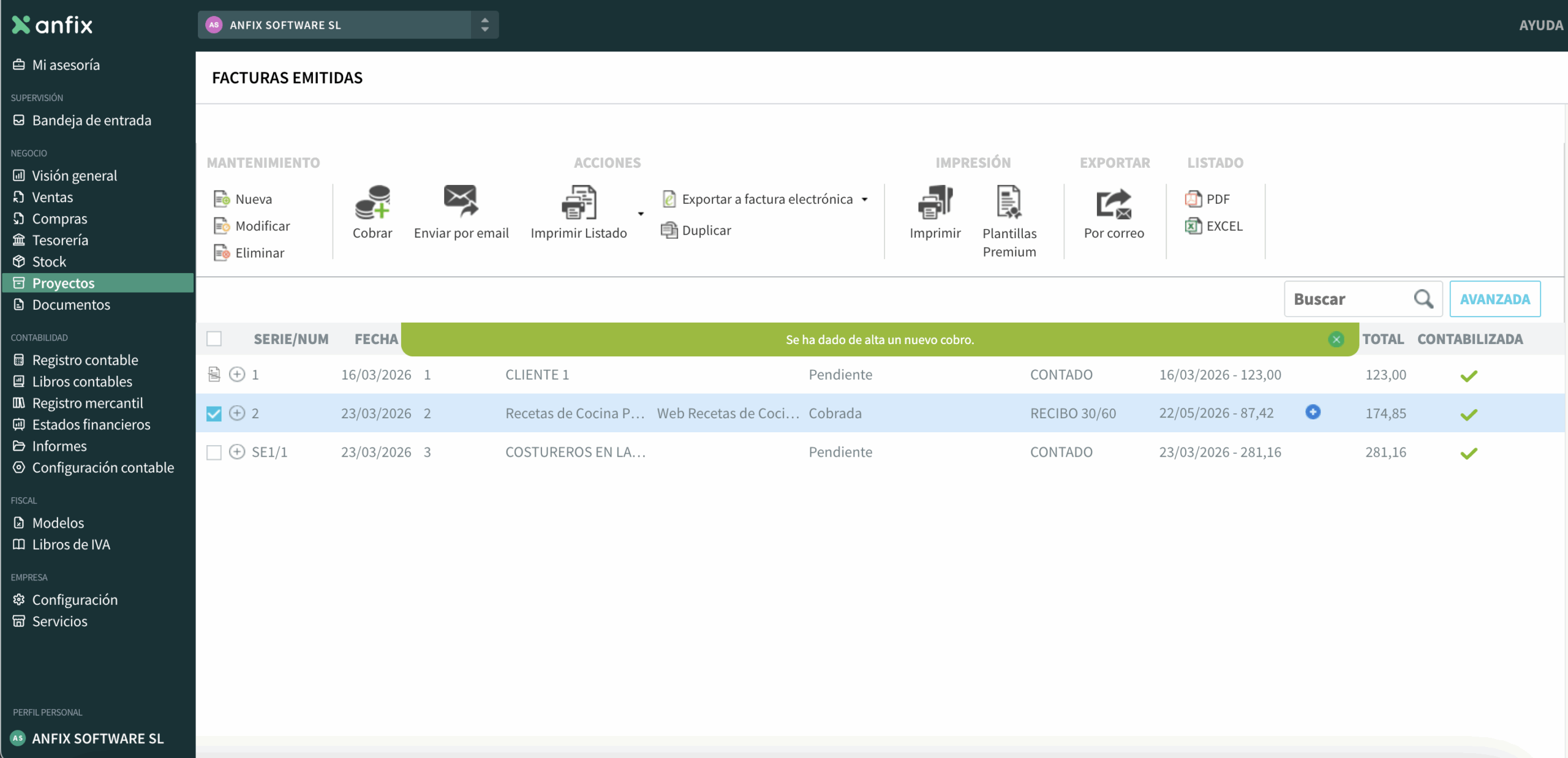Expand Exportar a factura electrónica dropdown
The image size is (1568, 758).
(864, 200)
